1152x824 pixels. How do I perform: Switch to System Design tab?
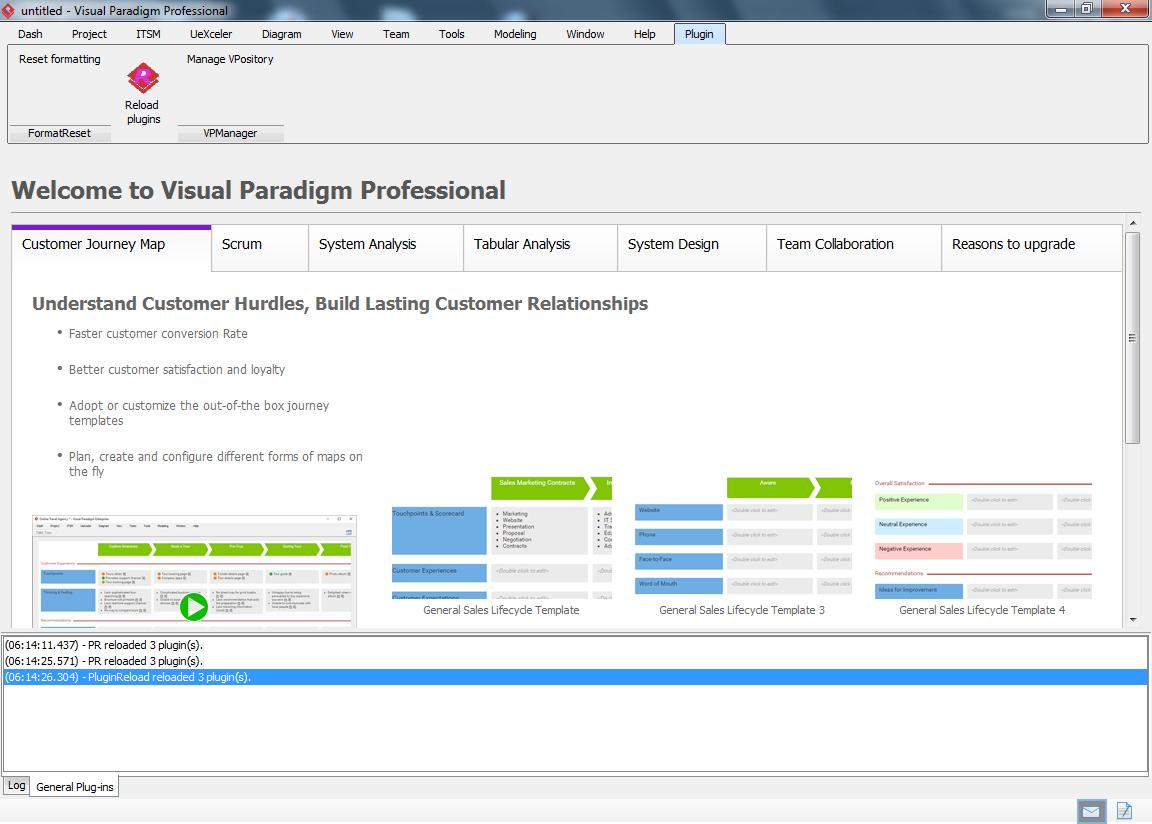coord(691,247)
